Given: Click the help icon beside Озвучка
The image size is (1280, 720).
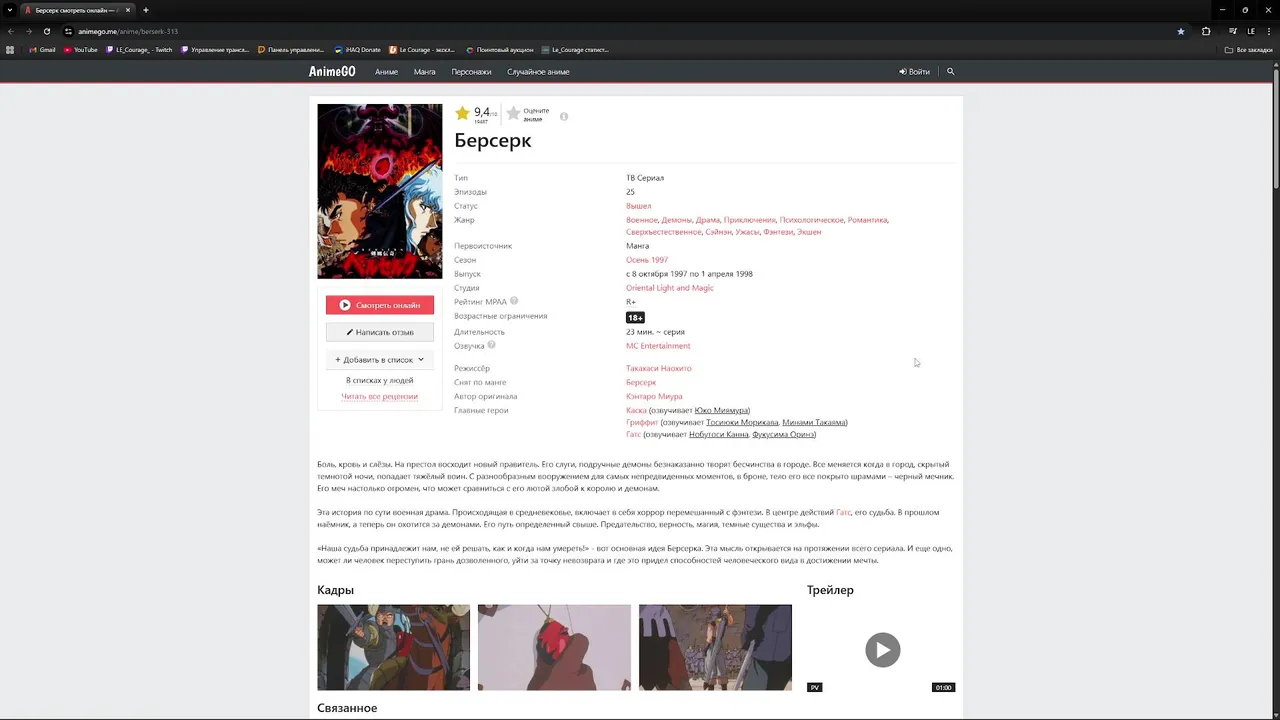Looking at the screenshot, I should tap(491, 345).
